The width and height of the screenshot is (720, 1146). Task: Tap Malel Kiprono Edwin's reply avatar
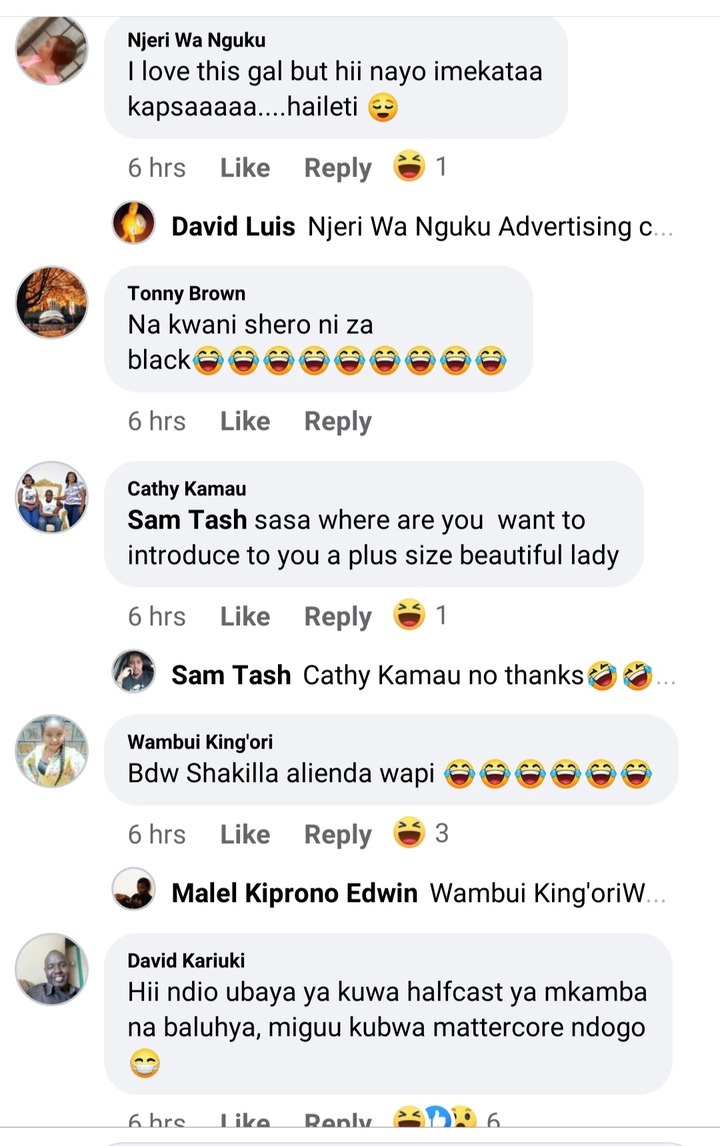[134, 889]
